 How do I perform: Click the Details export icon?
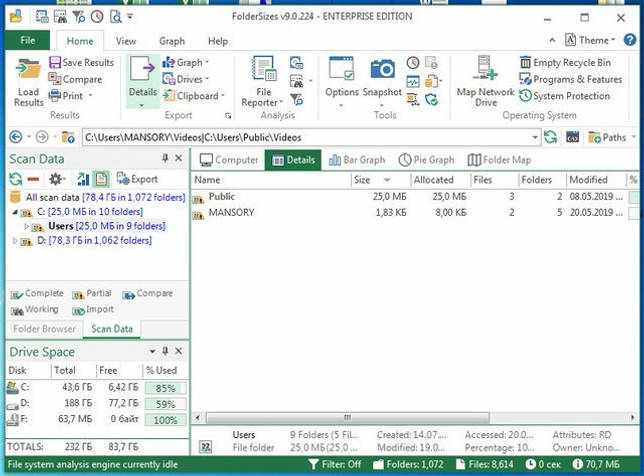click(143, 69)
